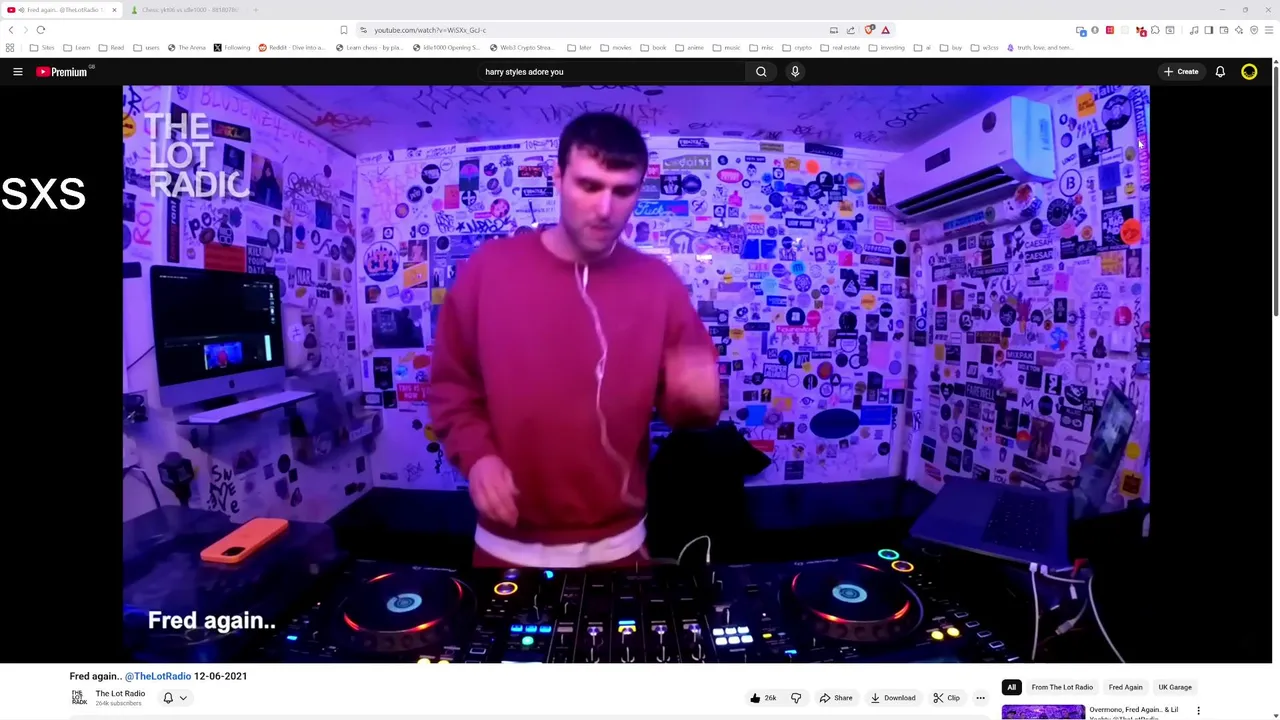Open the real estate bookmarks folder

tap(840, 48)
